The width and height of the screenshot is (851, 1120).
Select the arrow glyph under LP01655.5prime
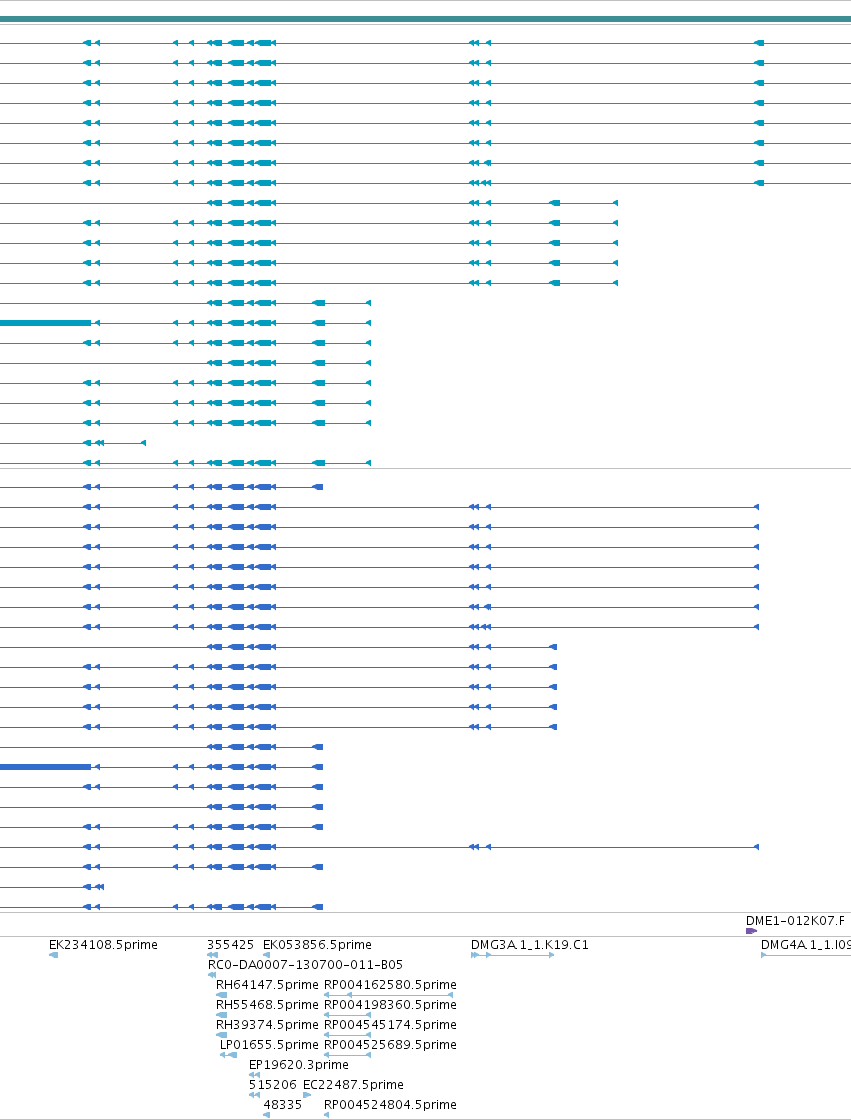coord(229,1055)
